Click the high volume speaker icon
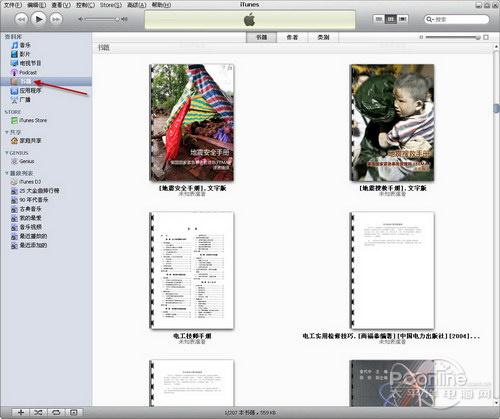 click(124, 19)
